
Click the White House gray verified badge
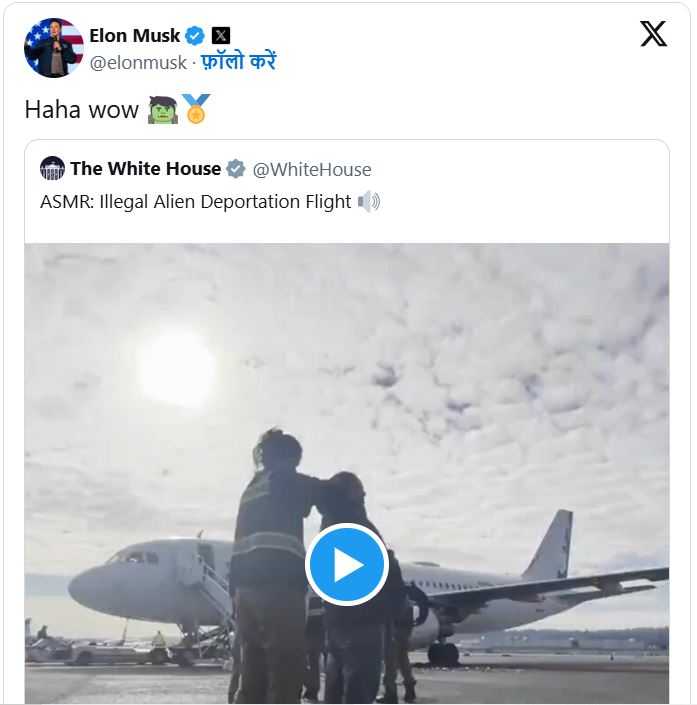point(236,169)
